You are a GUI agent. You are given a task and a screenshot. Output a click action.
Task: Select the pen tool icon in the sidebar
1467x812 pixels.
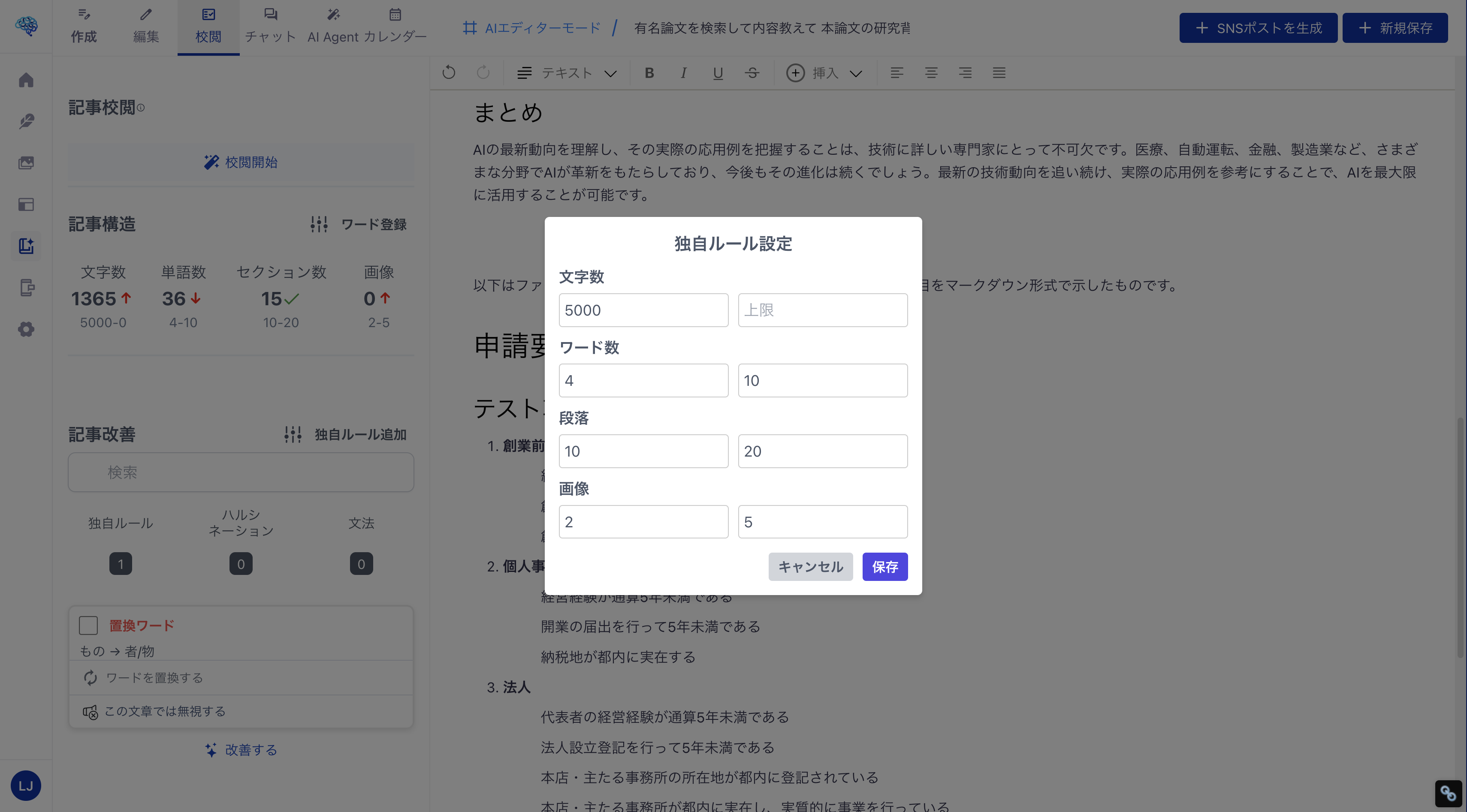point(26,121)
